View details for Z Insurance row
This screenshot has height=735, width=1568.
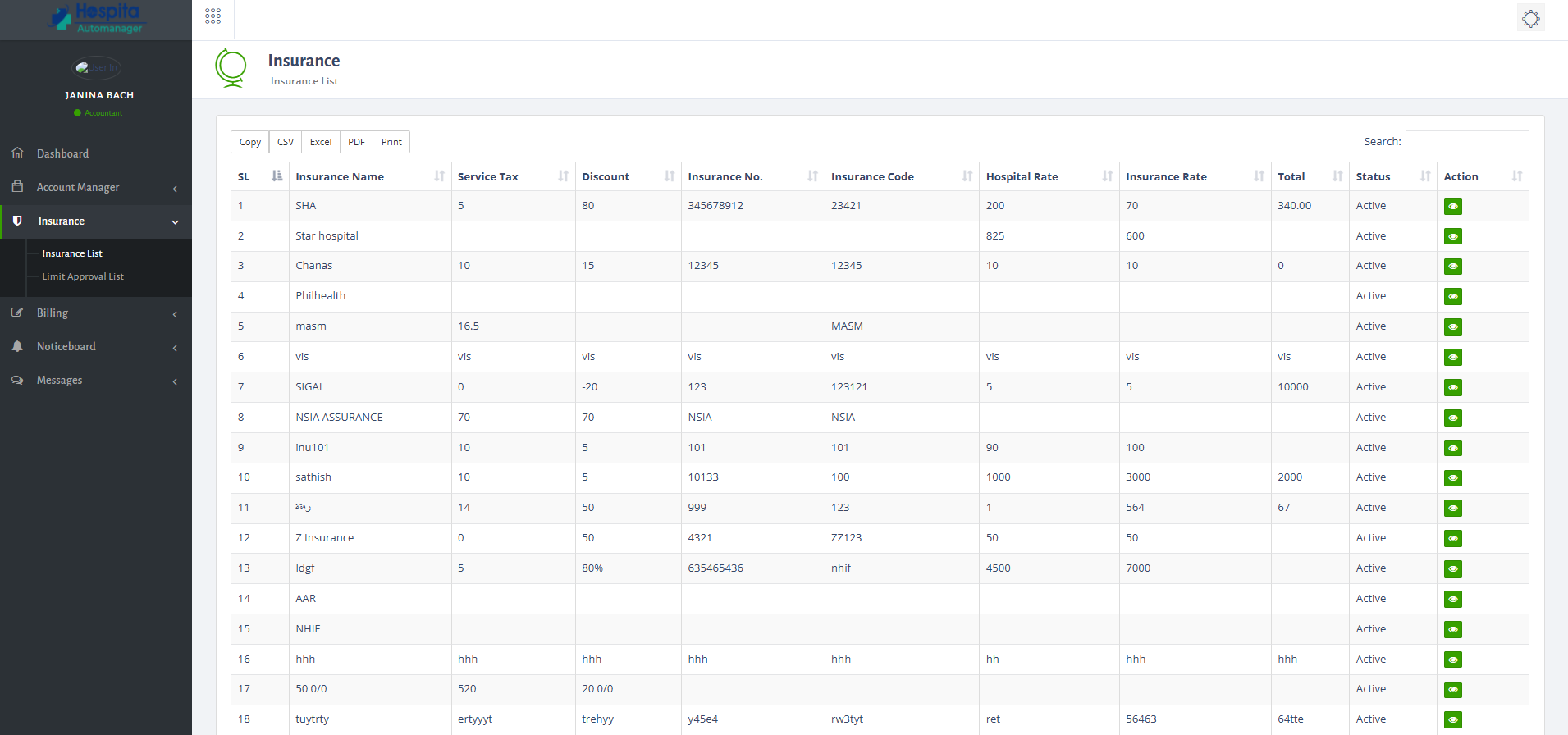(x=1453, y=539)
